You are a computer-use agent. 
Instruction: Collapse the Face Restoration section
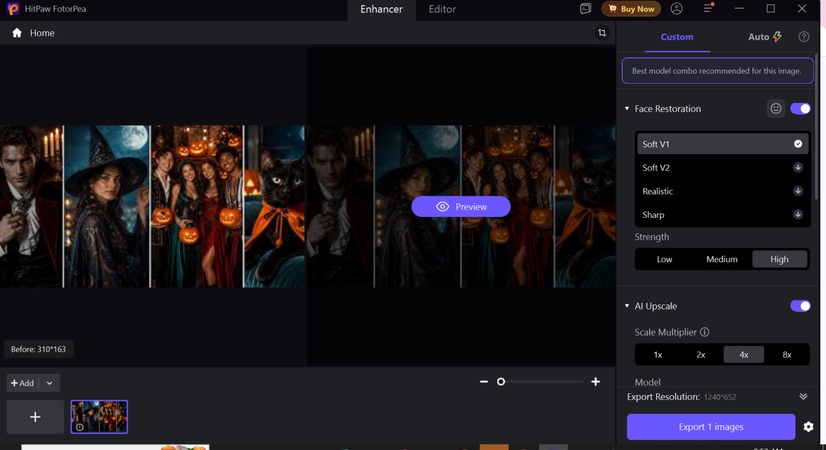627,109
